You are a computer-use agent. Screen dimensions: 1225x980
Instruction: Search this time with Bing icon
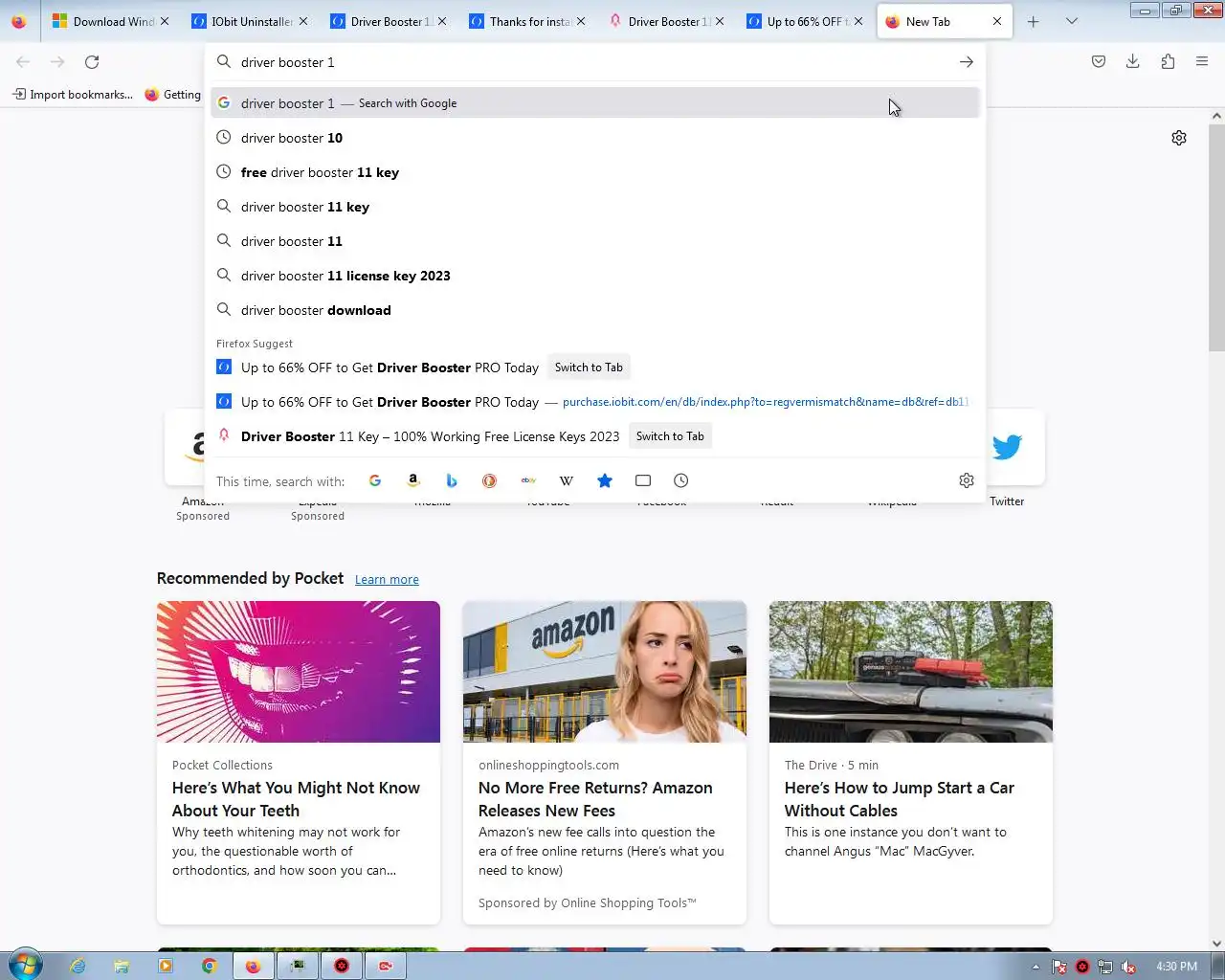click(x=452, y=480)
